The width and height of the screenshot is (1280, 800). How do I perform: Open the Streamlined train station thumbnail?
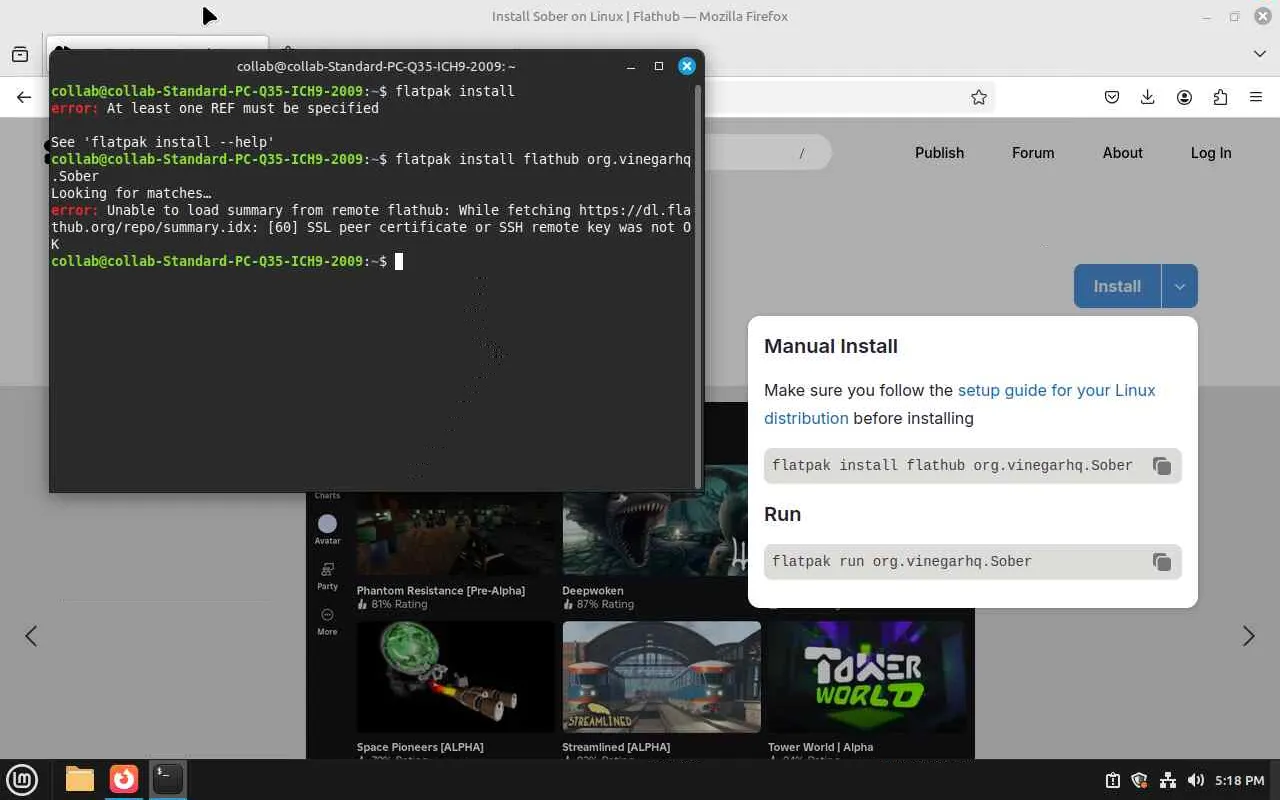(x=661, y=677)
